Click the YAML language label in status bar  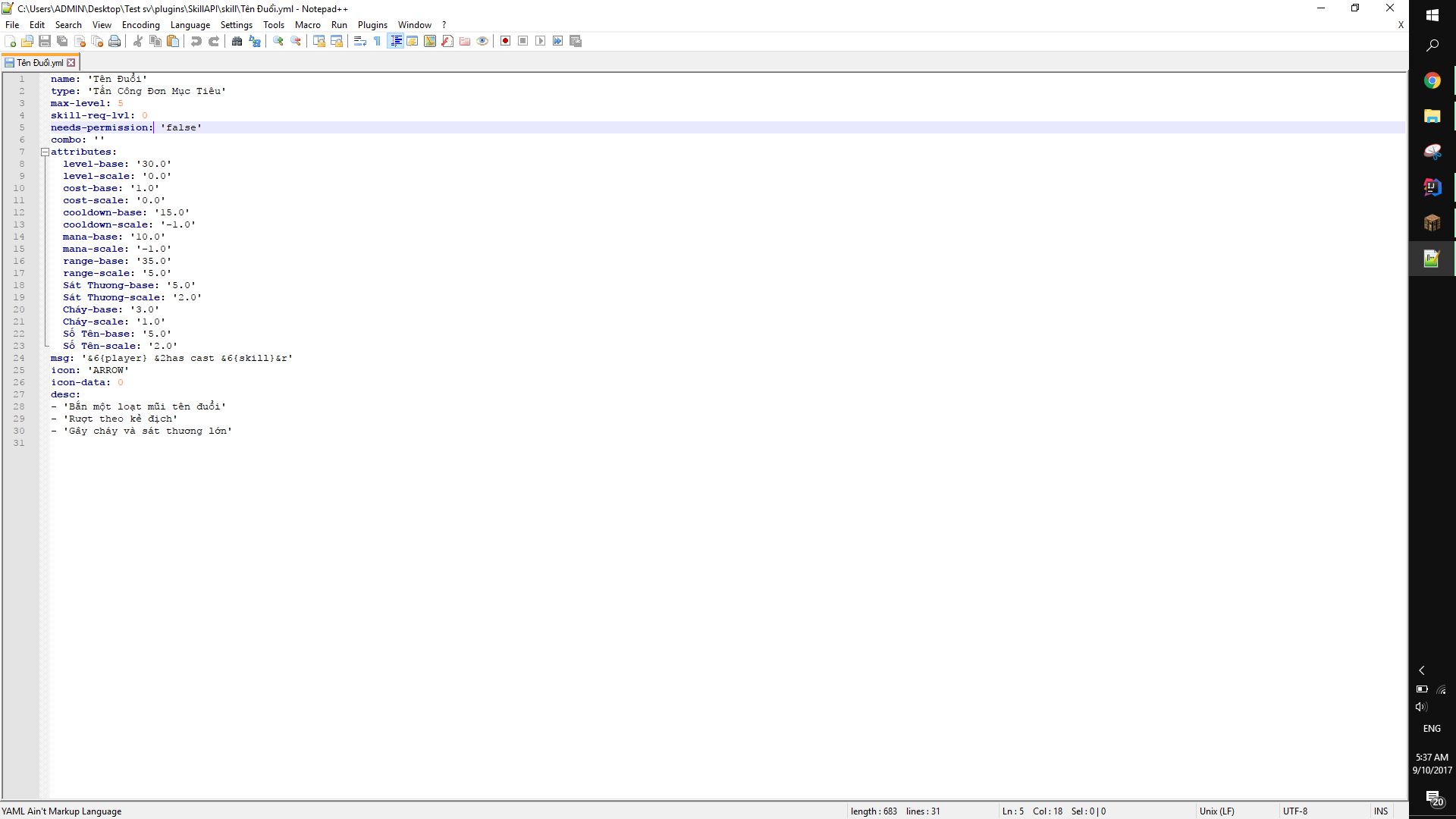[x=61, y=811]
